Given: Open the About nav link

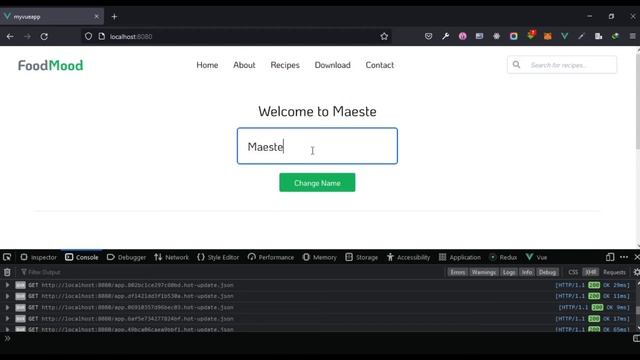Looking at the screenshot, I should (x=244, y=65).
